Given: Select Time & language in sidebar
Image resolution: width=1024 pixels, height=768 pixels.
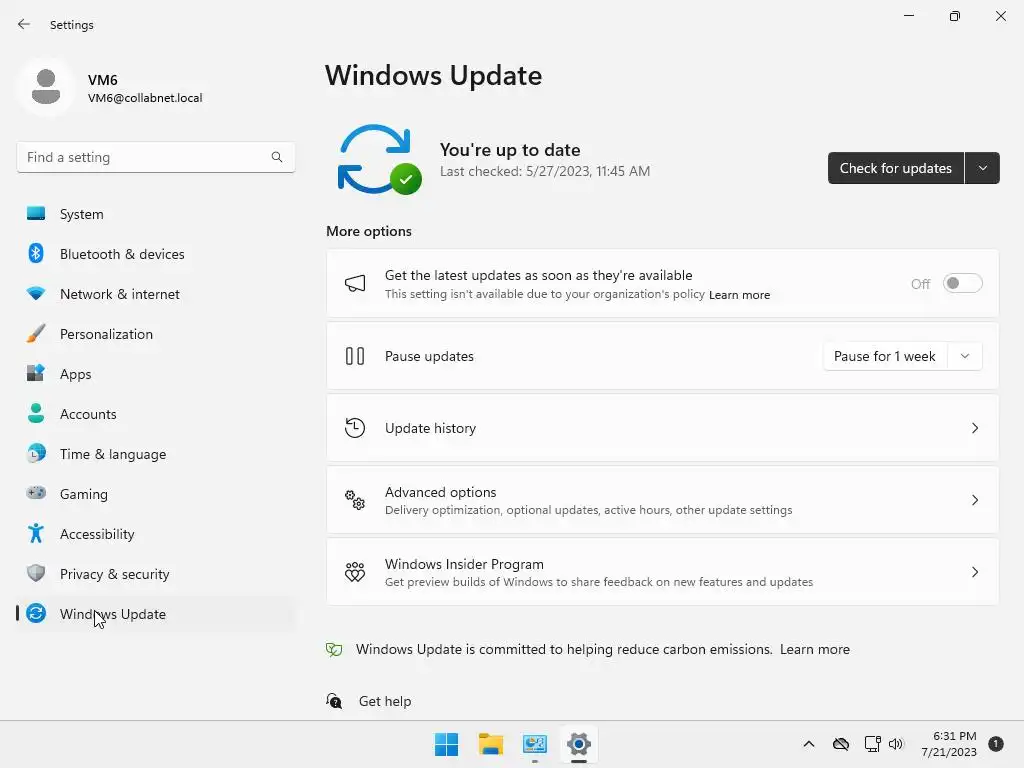Looking at the screenshot, I should (x=155, y=453).
